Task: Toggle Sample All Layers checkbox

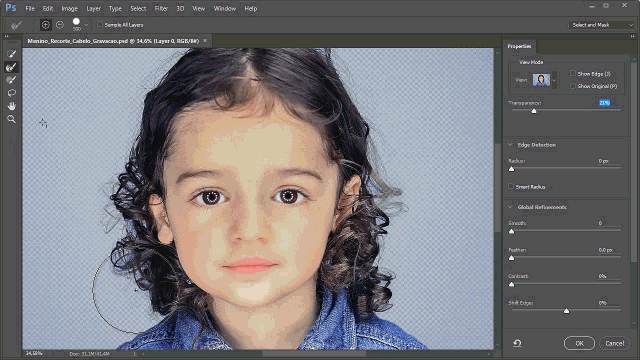Action: [x=100, y=24]
